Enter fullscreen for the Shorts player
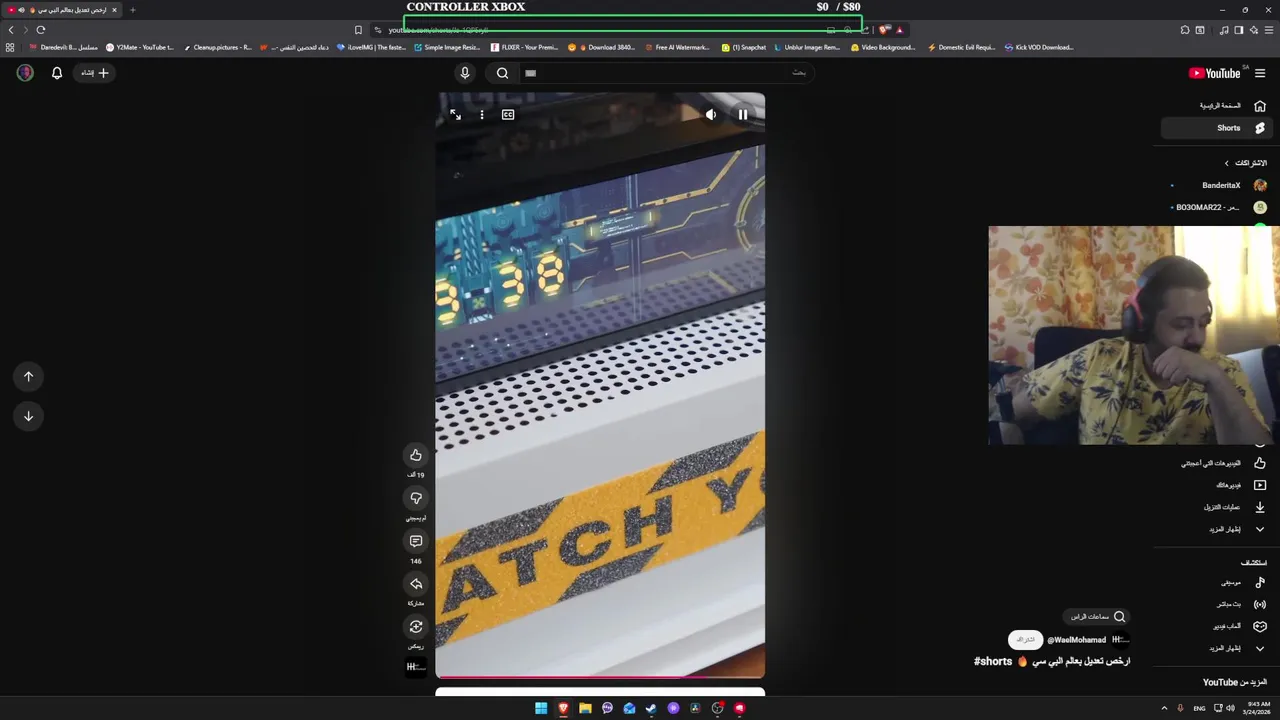Screen dimensions: 1280x720 click(455, 115)
